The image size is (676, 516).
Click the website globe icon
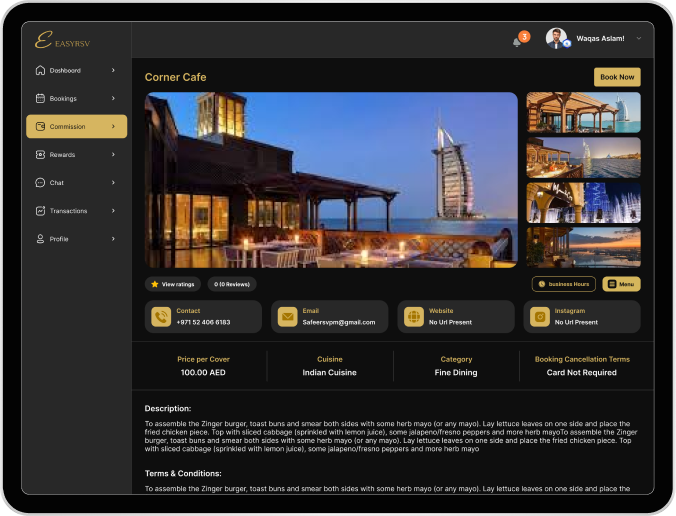[x=413, y=317]
